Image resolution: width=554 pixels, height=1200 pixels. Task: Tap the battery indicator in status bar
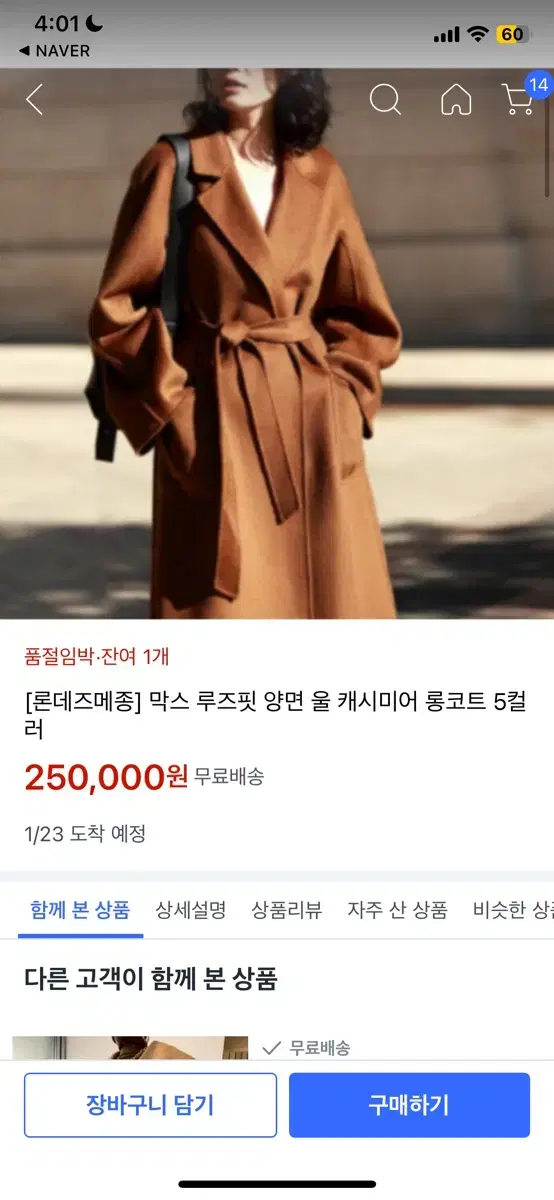[512, 34]
